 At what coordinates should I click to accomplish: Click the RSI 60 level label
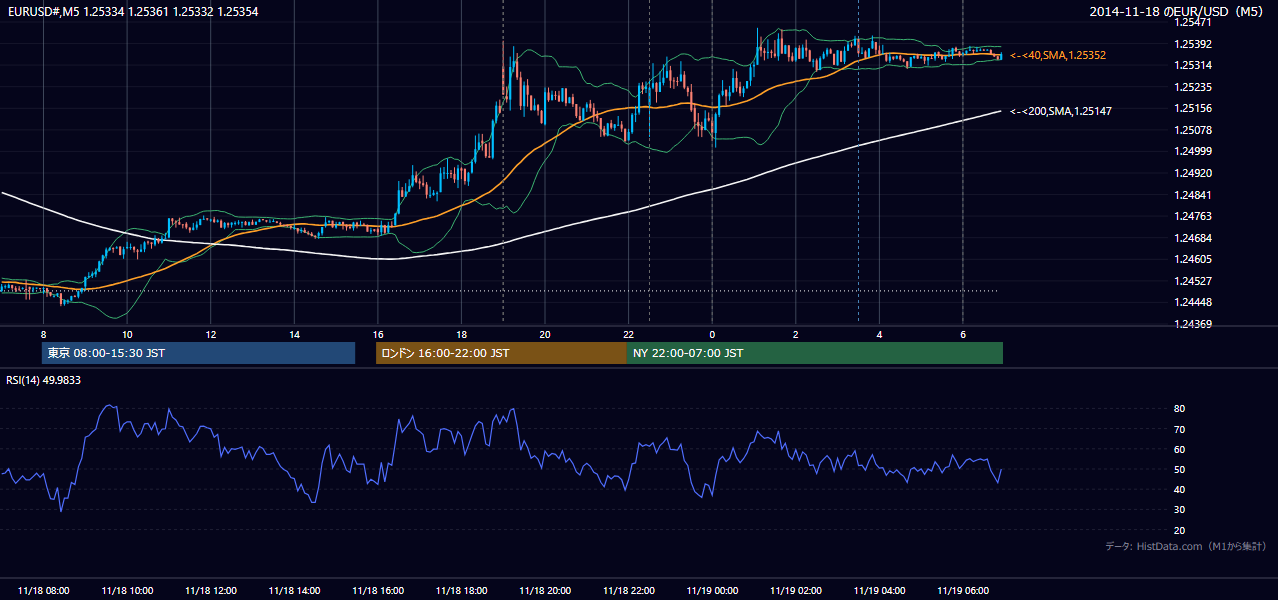coord(1179,449)
